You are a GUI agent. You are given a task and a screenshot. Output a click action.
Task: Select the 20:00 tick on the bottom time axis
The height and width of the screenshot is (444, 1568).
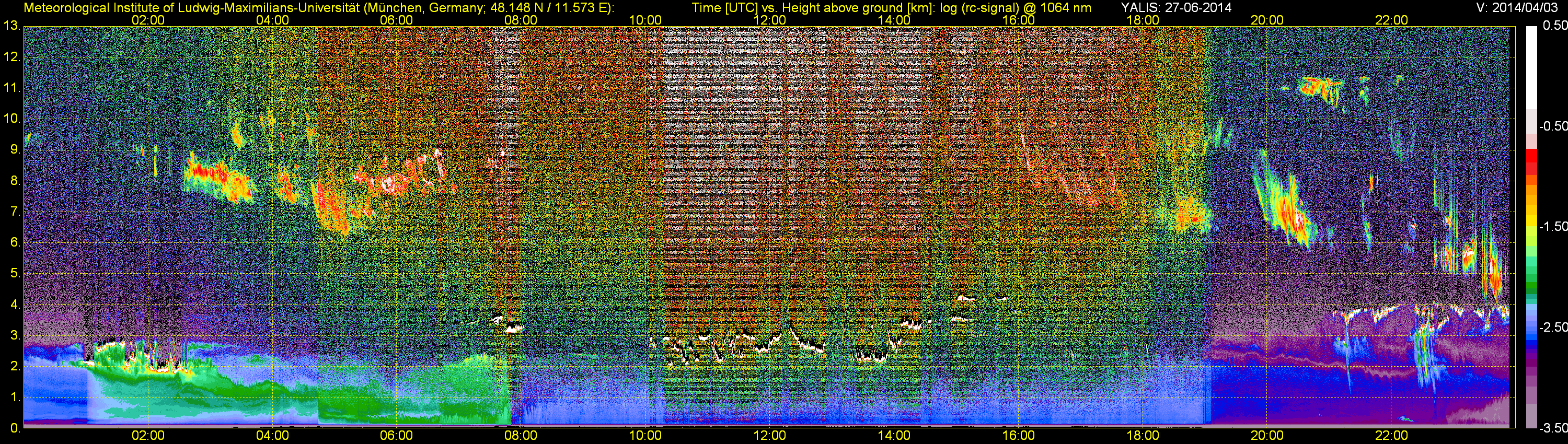coord(1267,436)
